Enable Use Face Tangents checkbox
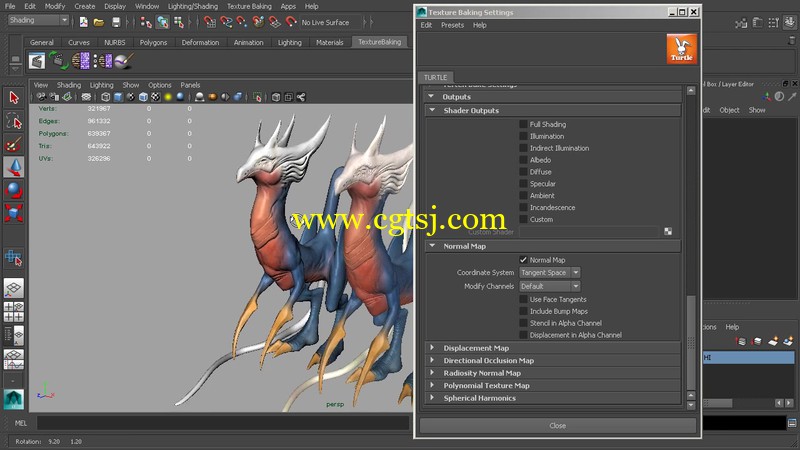This screenshot has height=450, width=800. point(523,299)
